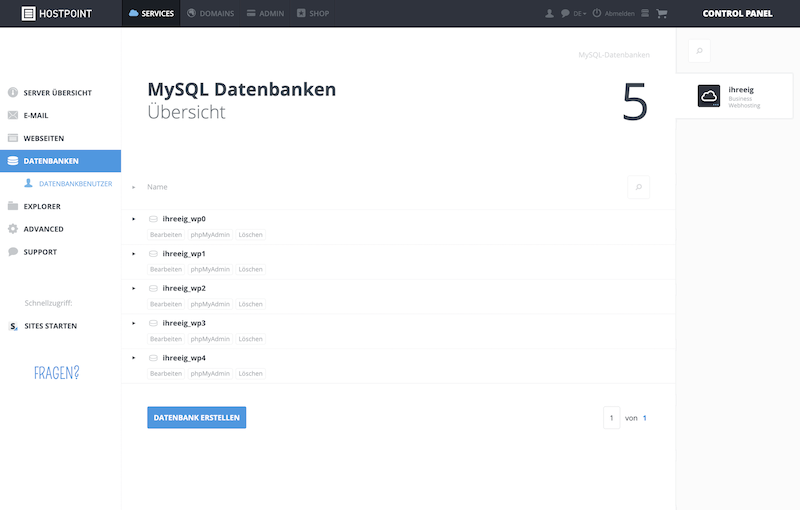Click Löschen for ihreeig_wp2
This screenshot has width=800, height=510.
(x=251, y=304)
